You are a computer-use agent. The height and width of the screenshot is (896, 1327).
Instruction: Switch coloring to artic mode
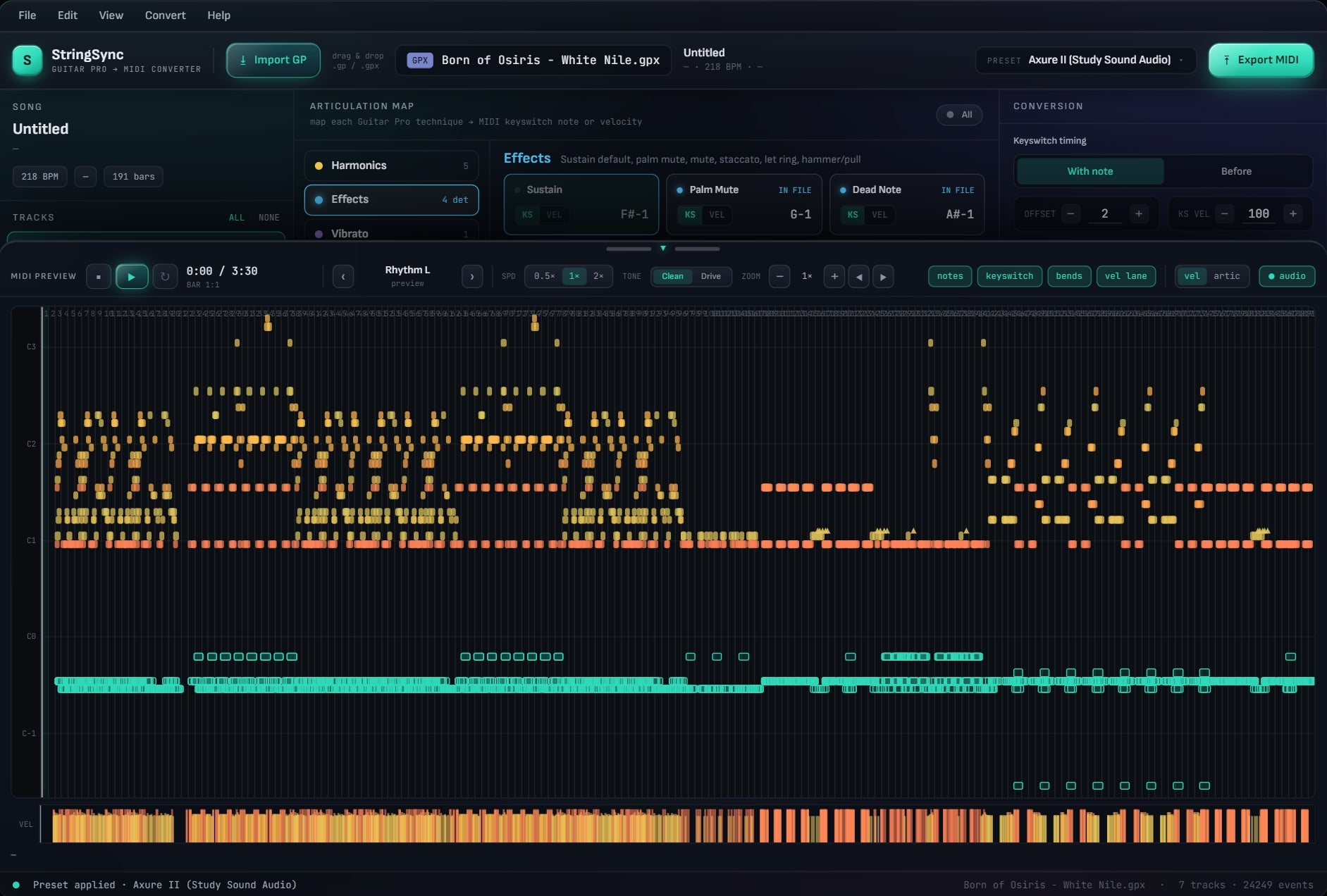tap(1227, 276)
